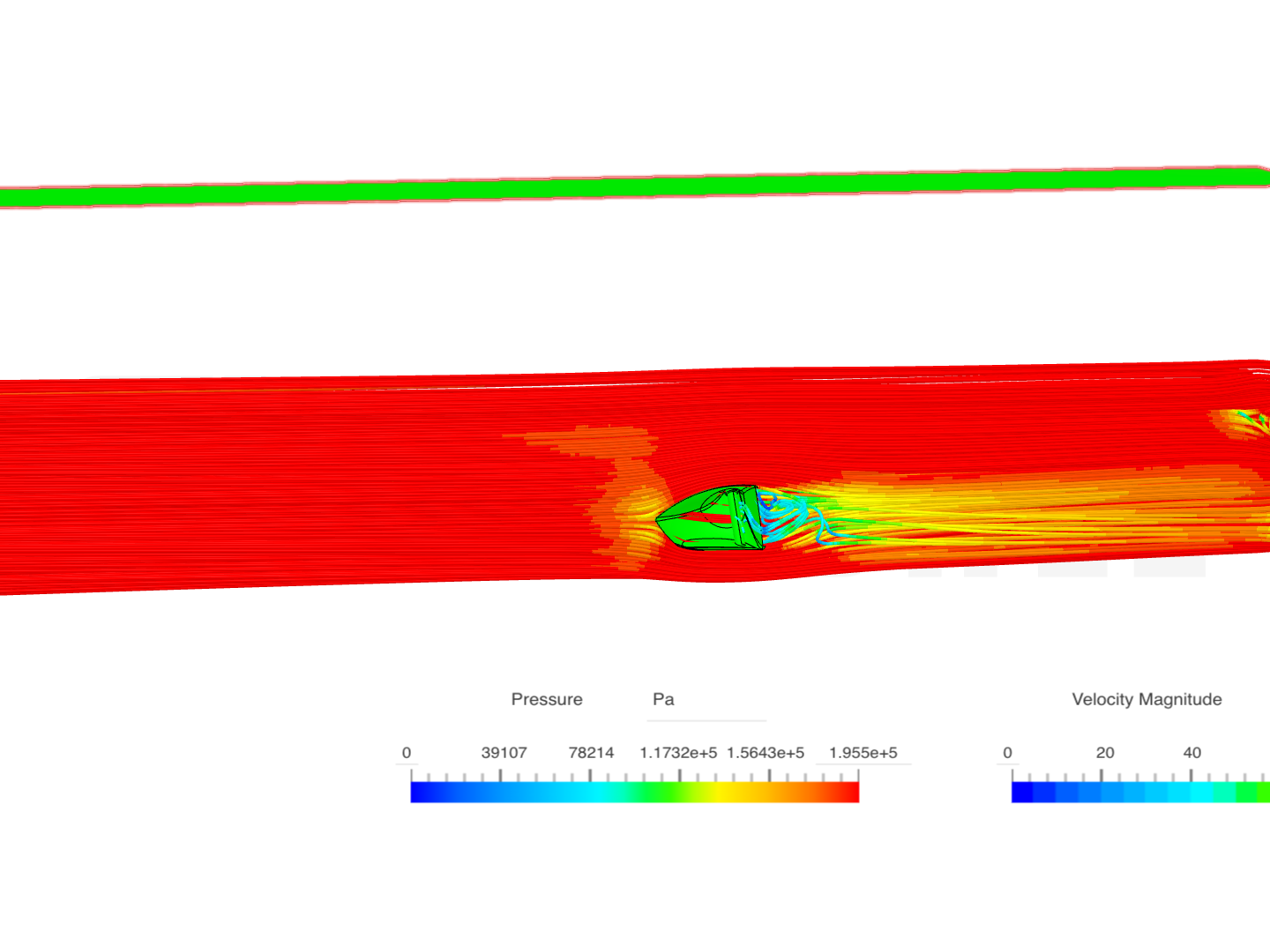Click the 39107 pressure tick label
The width and height of the screenshot is (1270, 952).
tap(504, 753)
